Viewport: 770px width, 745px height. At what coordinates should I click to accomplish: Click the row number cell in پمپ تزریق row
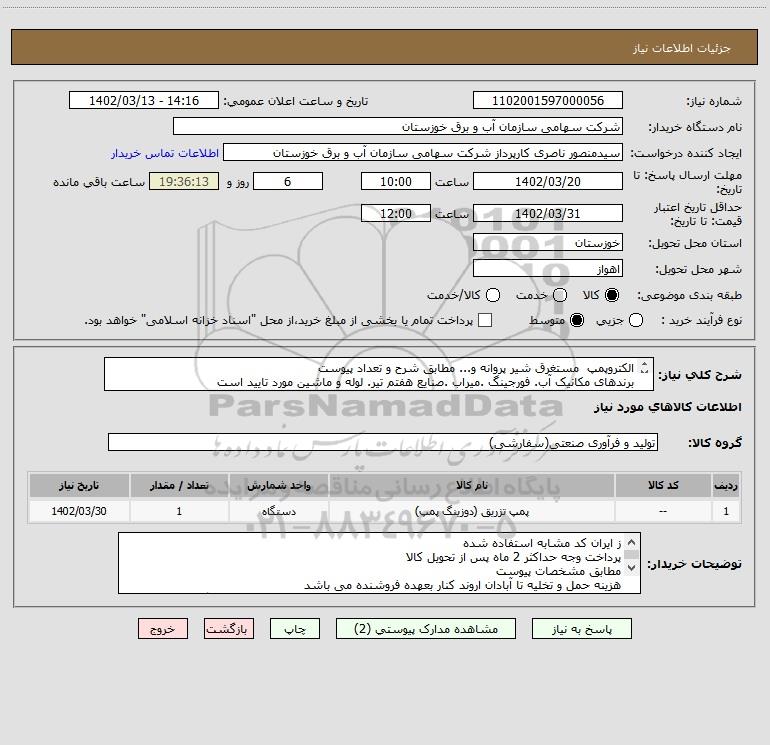click(x=726, y=511)
